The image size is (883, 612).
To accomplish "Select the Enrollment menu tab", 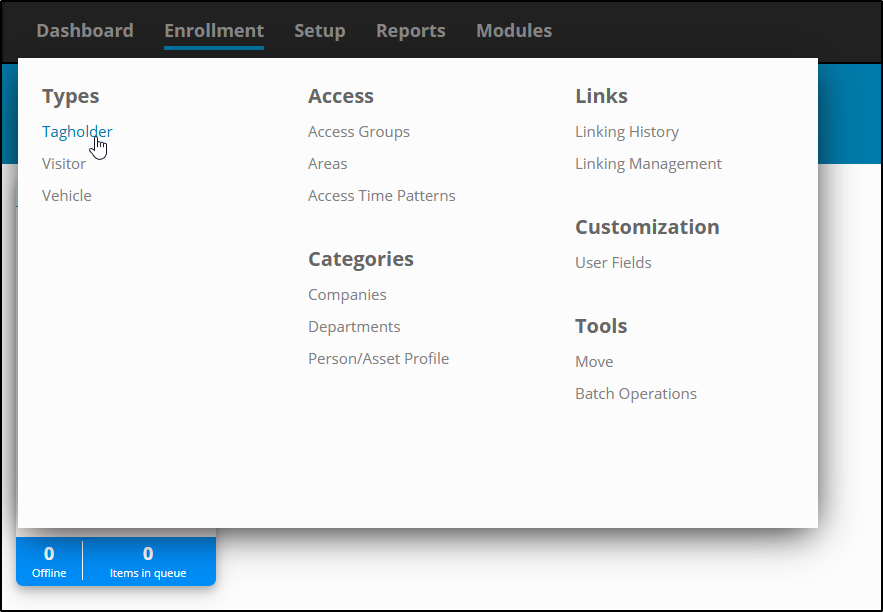I will [214, 30].
